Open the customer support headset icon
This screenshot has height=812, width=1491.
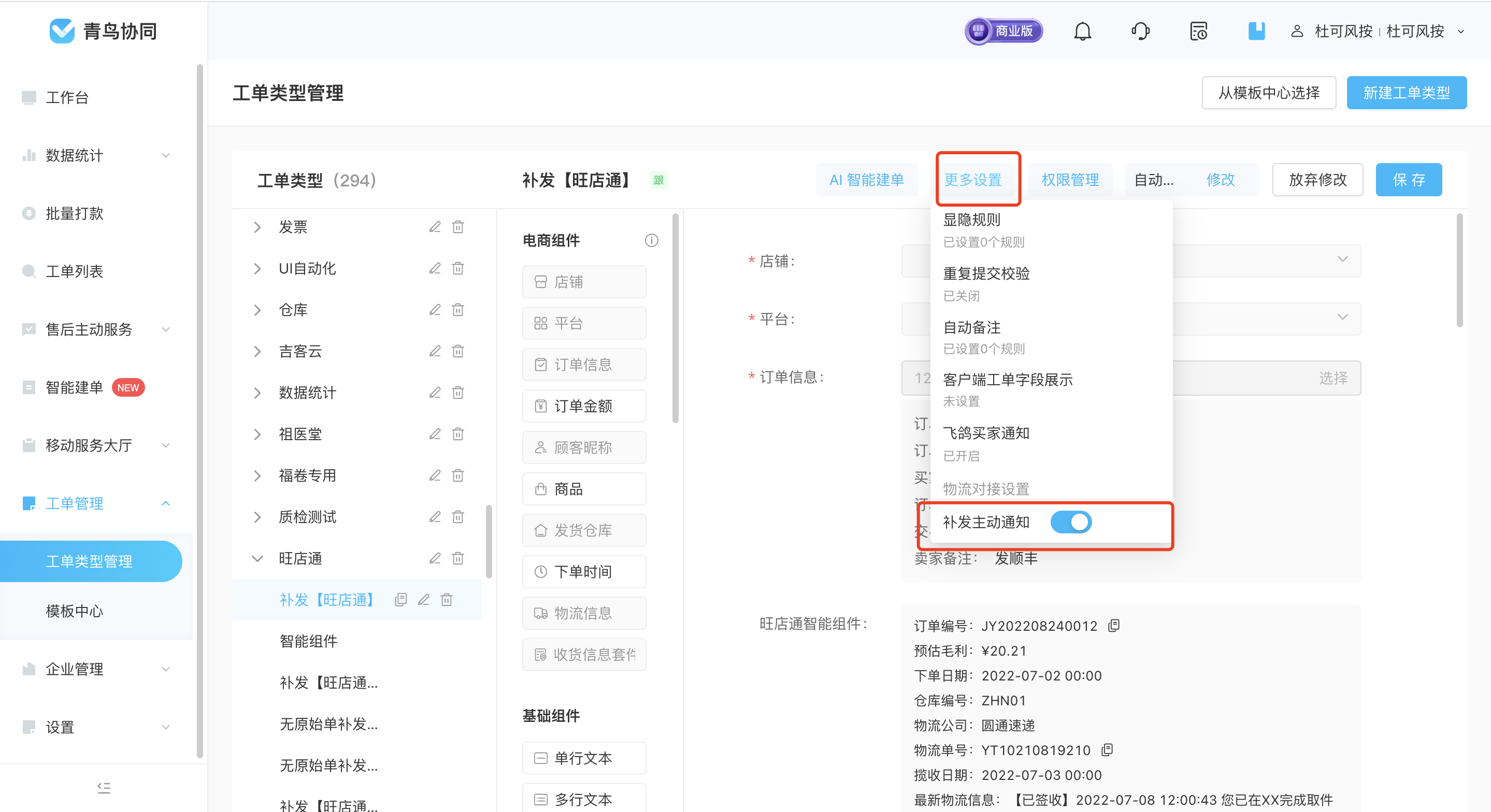[x=1140, y=31]
